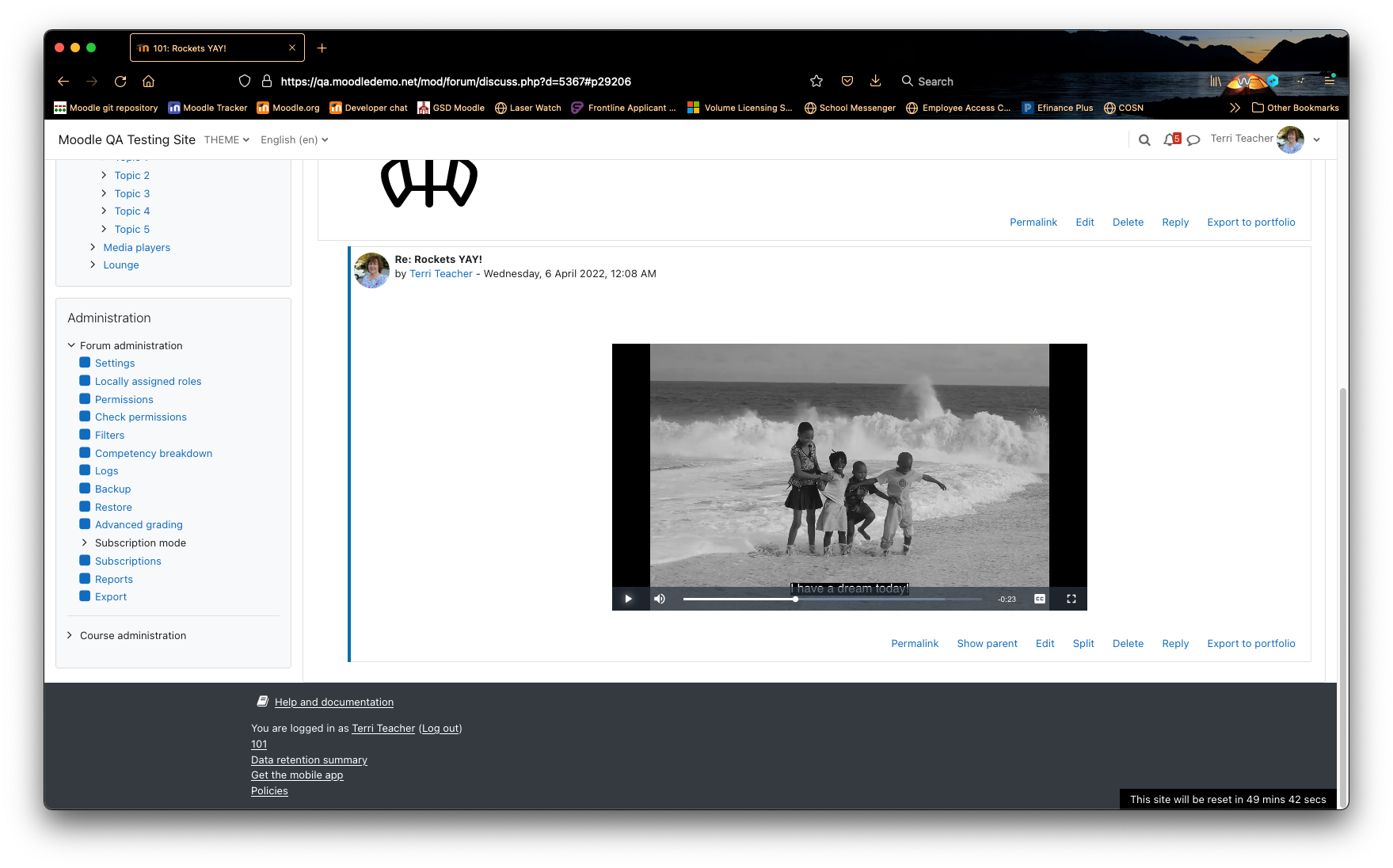Screen dimensions: 1393x868
Task: Click Terri Teacher avatar in the reply post
Action: coord(371,270)
